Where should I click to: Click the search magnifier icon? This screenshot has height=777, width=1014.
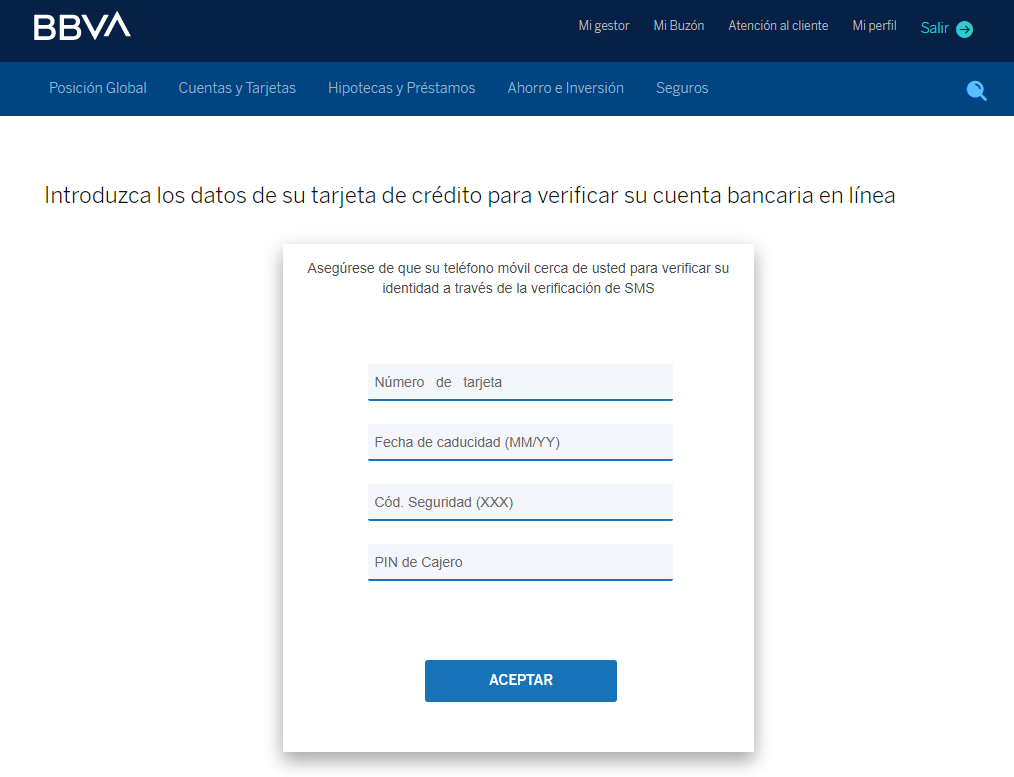click(x=976, y=90)
